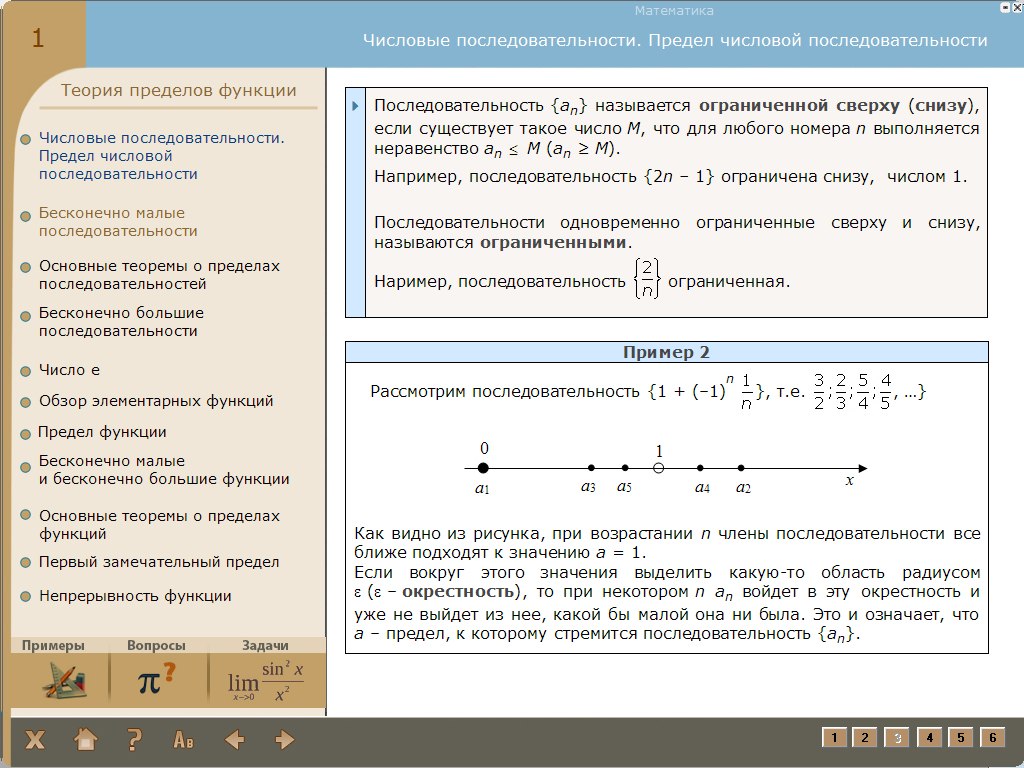Click the X exit icon in bottom bar
This screenshot has height=768, width=1024.
[x=35, y=740]
